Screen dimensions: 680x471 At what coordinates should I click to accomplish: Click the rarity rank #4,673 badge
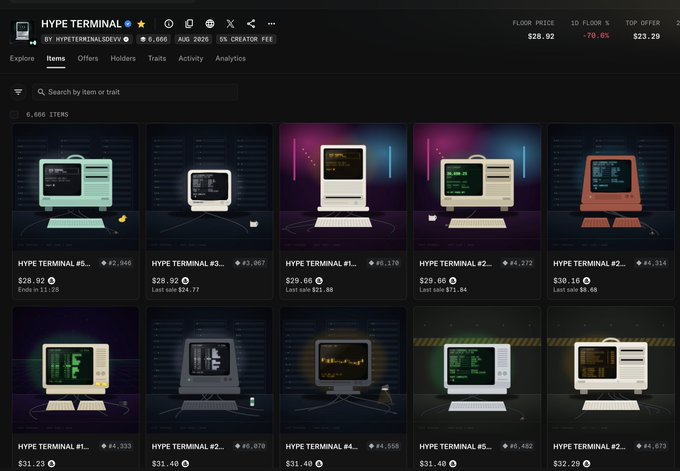coord(651,446)
